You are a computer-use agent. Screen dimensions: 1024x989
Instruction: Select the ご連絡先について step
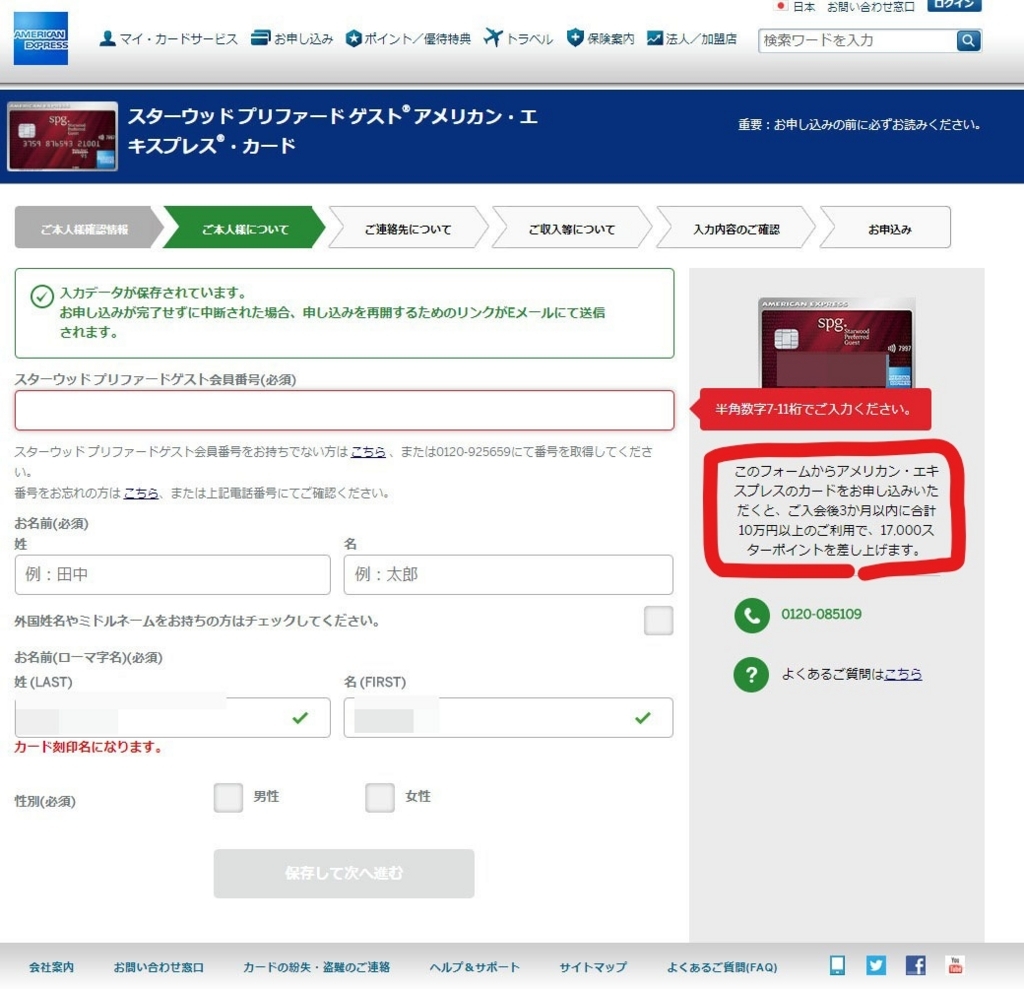pos(408,229)
